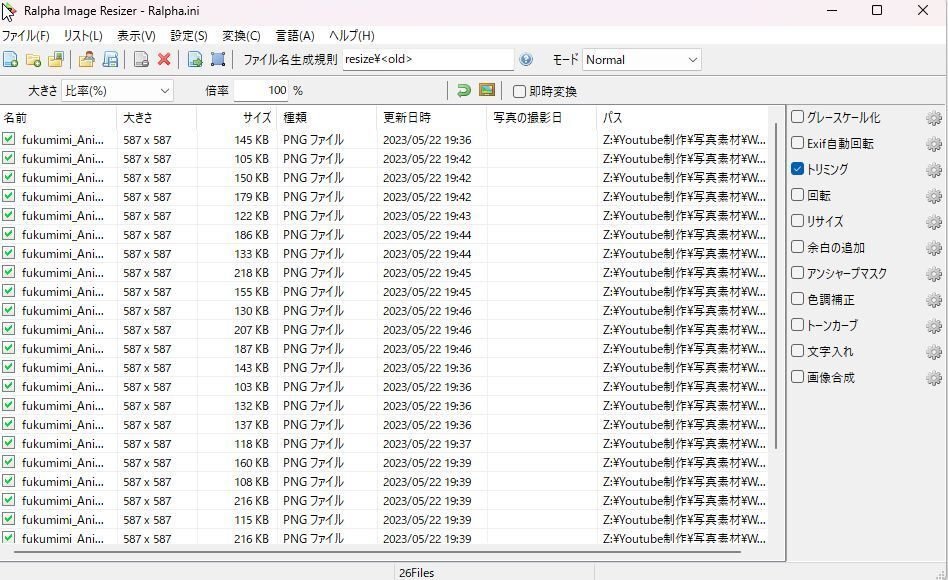
Task: Click the save list icon
Action: tap(110, 59)
